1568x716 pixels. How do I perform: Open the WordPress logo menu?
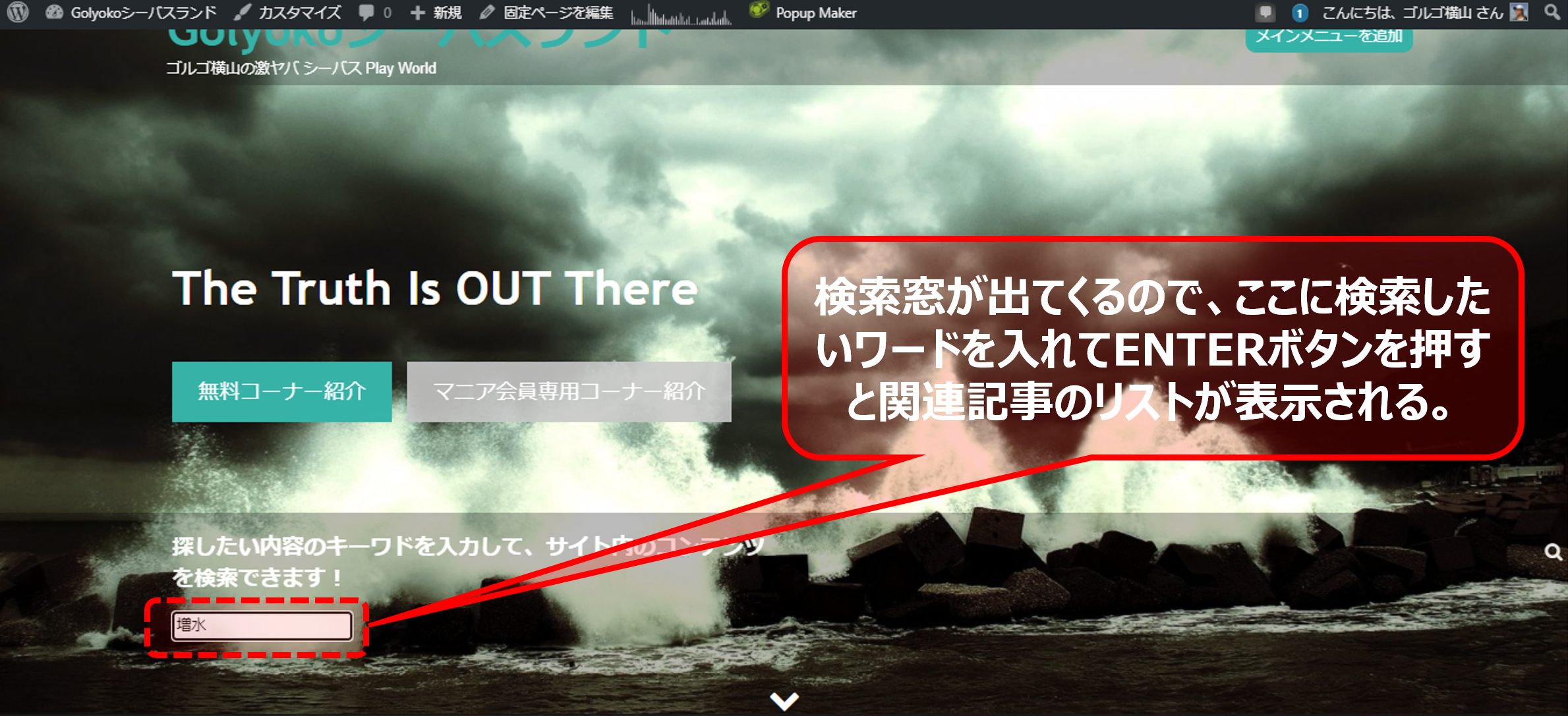click(18, 13)
